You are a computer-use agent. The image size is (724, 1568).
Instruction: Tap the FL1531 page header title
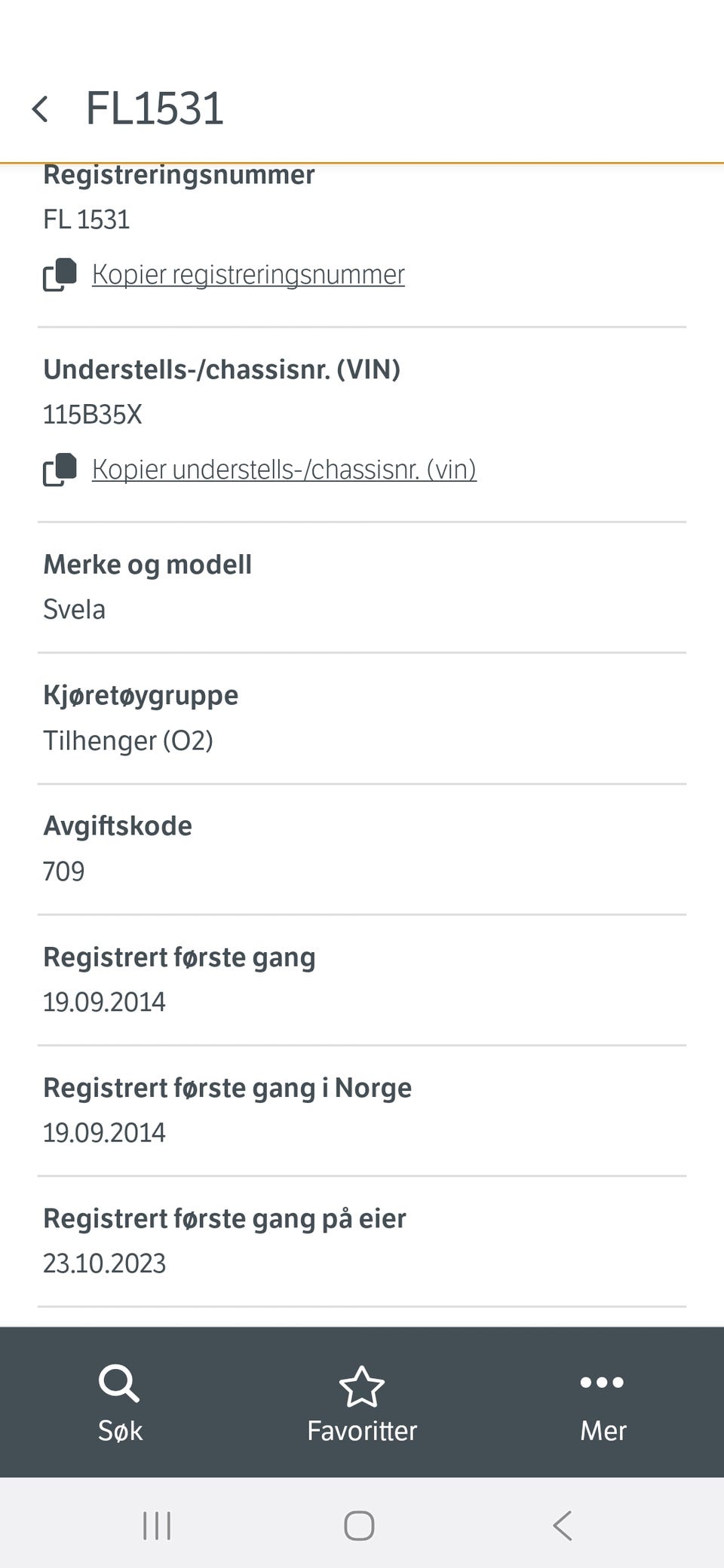(x=155, y=109)
